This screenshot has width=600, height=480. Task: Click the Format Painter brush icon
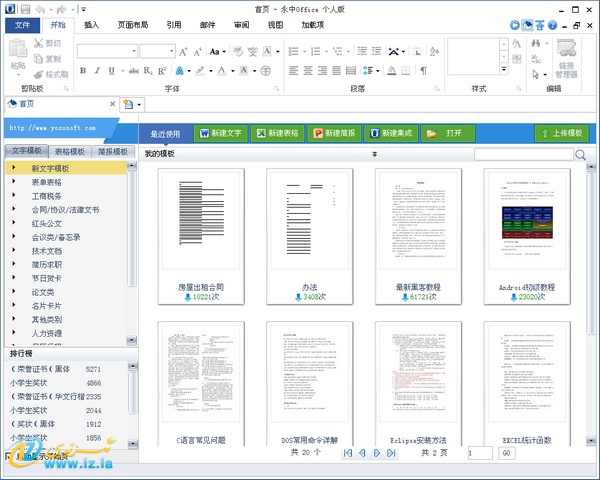coord(38,74)
